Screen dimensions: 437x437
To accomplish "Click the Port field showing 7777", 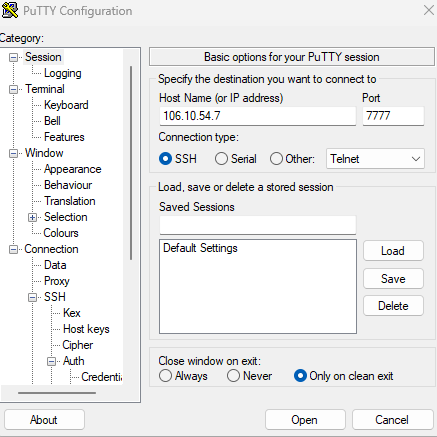I will tap(393, 116).
